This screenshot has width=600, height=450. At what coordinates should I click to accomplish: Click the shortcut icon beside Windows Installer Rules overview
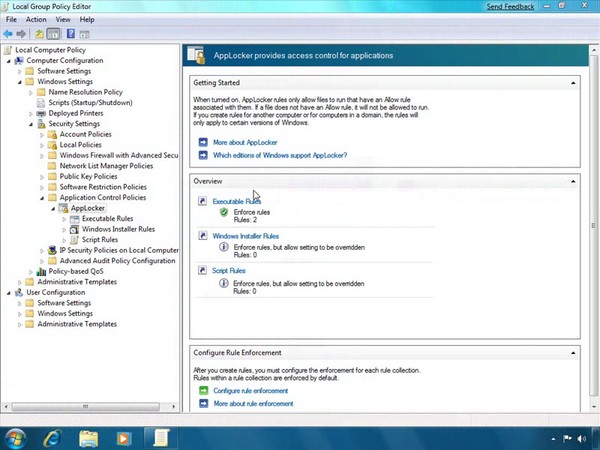point(202,235)
